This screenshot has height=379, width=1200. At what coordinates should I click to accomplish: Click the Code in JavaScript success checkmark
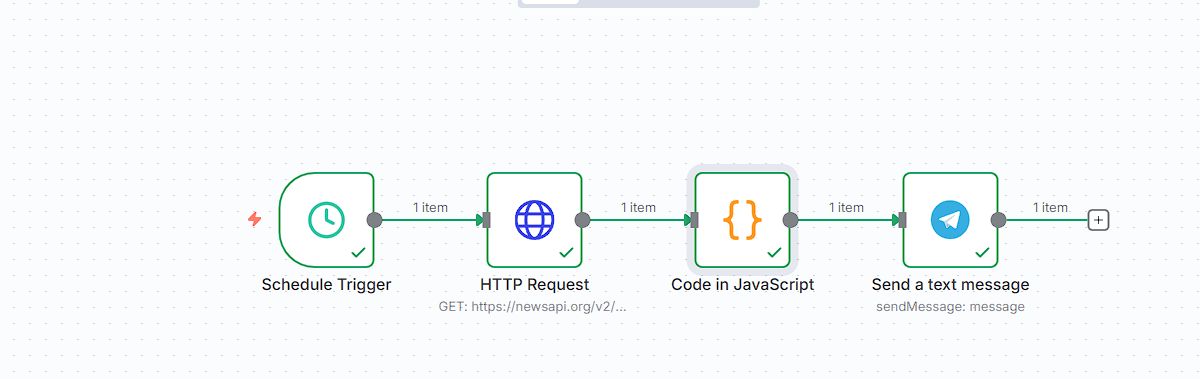point(774,253)
